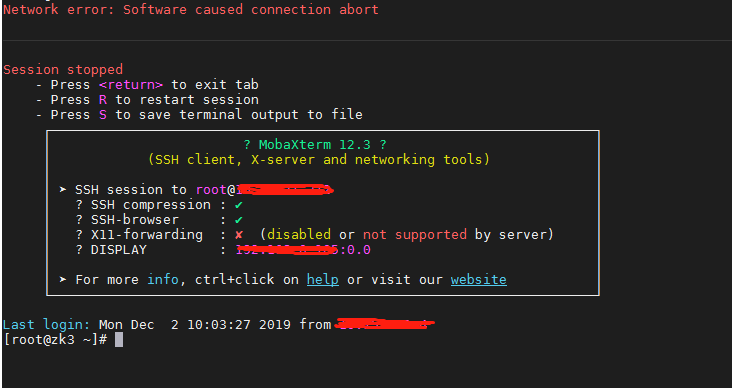Click the green SSH-browser checkmark
The width and height of the screenshot is (732, 388).
point(239,220)
